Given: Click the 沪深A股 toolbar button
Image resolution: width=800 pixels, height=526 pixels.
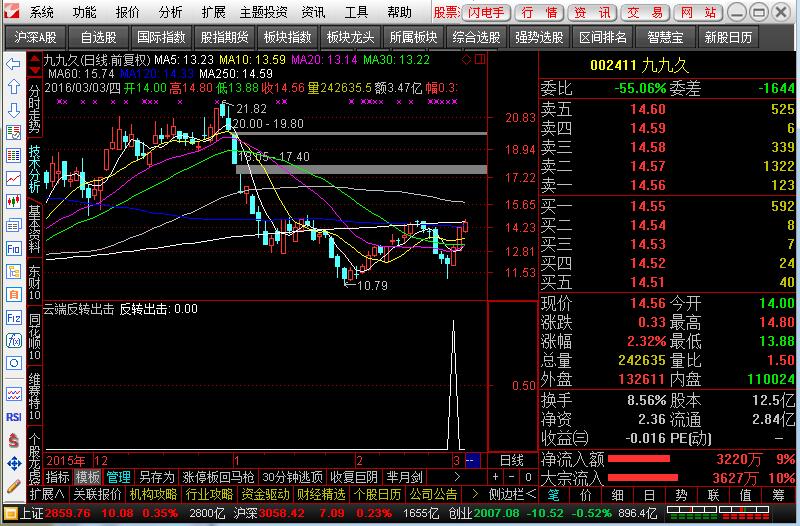Looking at the screenshot, I should click(35, 37).
